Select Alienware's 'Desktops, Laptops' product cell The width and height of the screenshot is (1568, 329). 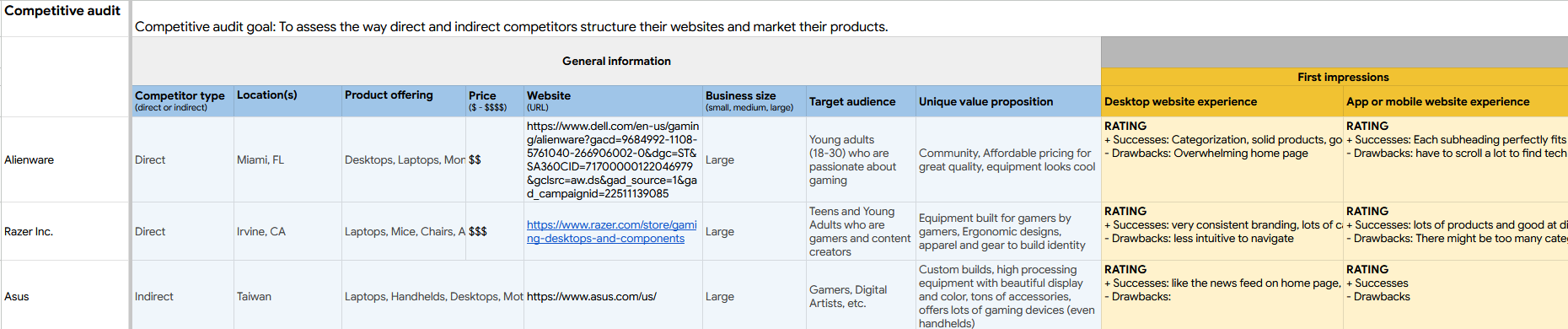pos(404,159)
